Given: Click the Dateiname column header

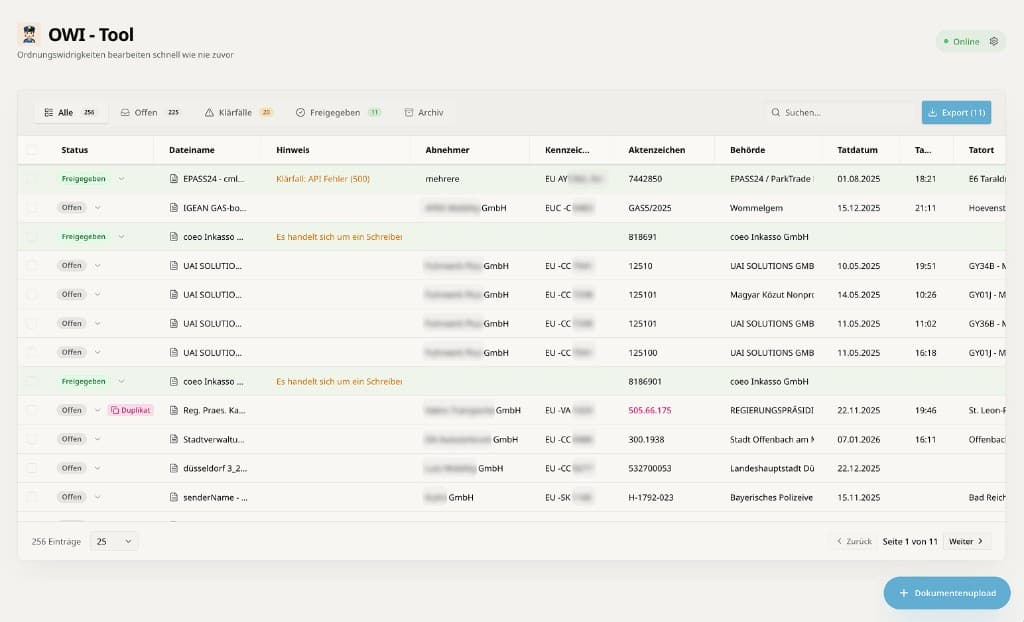Looking at the screenshot, I should (191, 150).
